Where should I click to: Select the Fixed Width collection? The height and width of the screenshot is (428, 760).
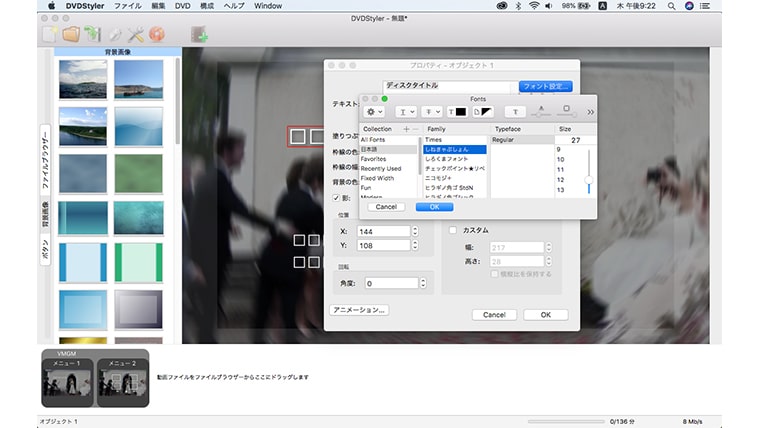377,178
